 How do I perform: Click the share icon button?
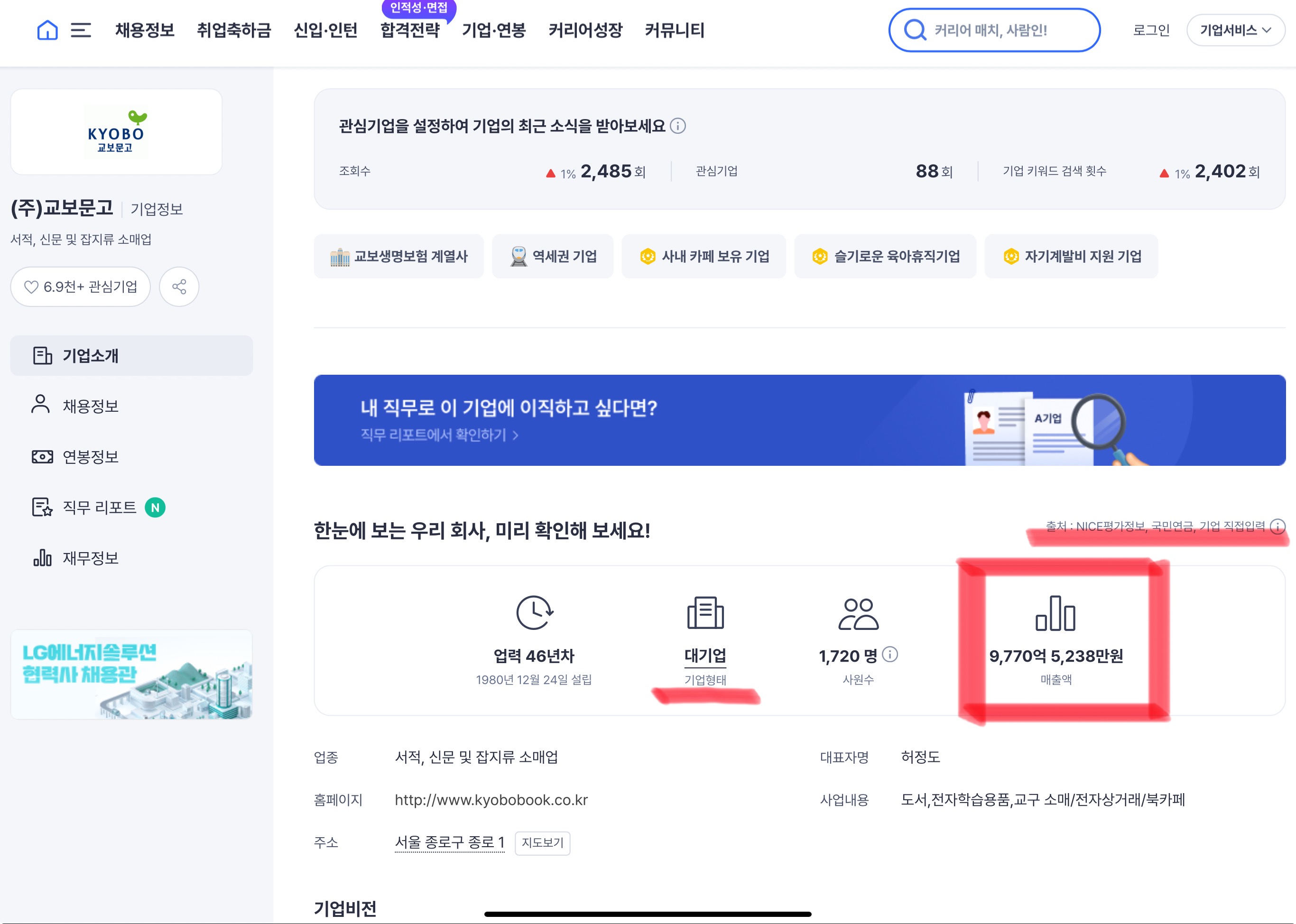tap(179, 287)
